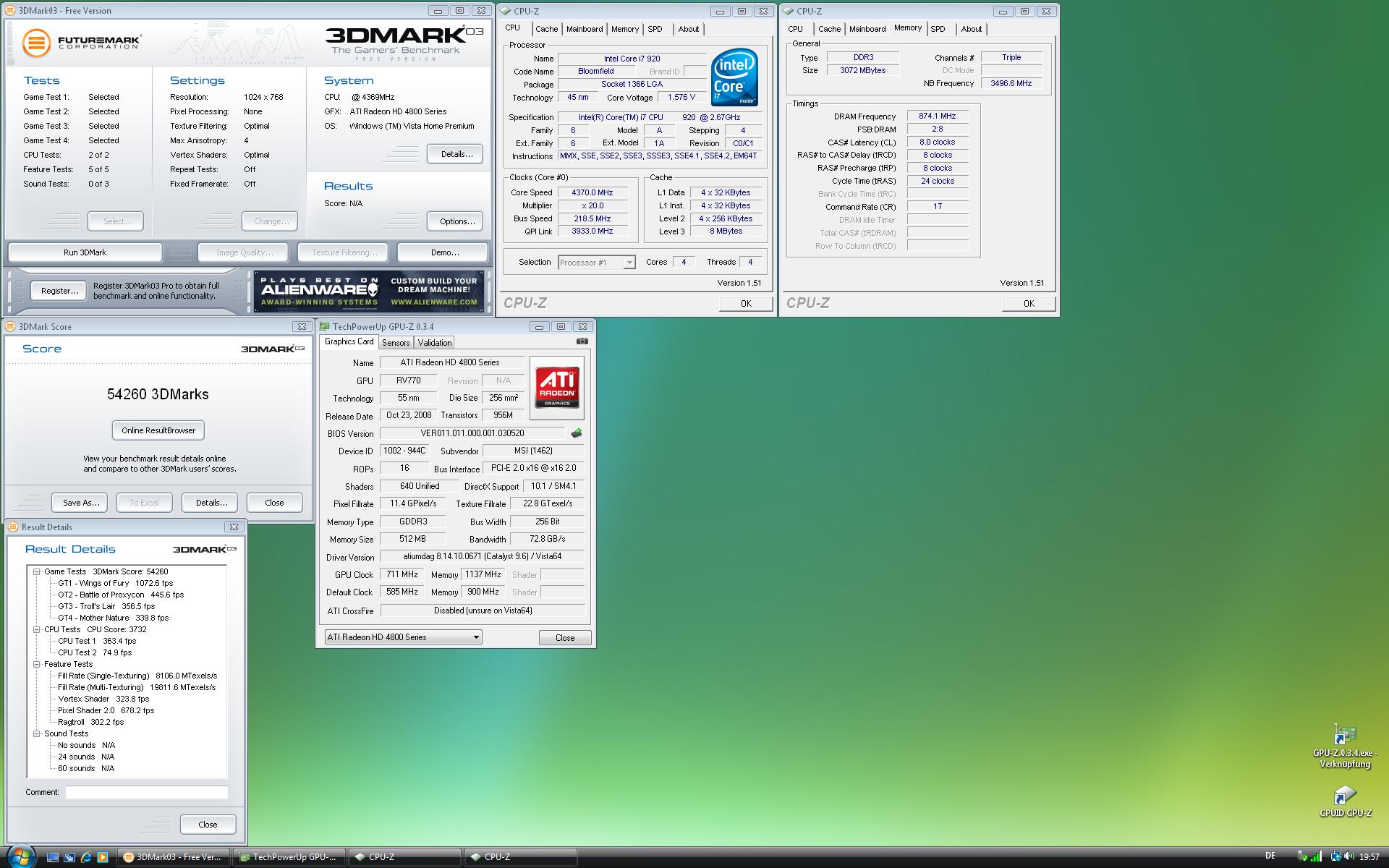Open Memory tab in left CPU-Z window

pos(624,29)
